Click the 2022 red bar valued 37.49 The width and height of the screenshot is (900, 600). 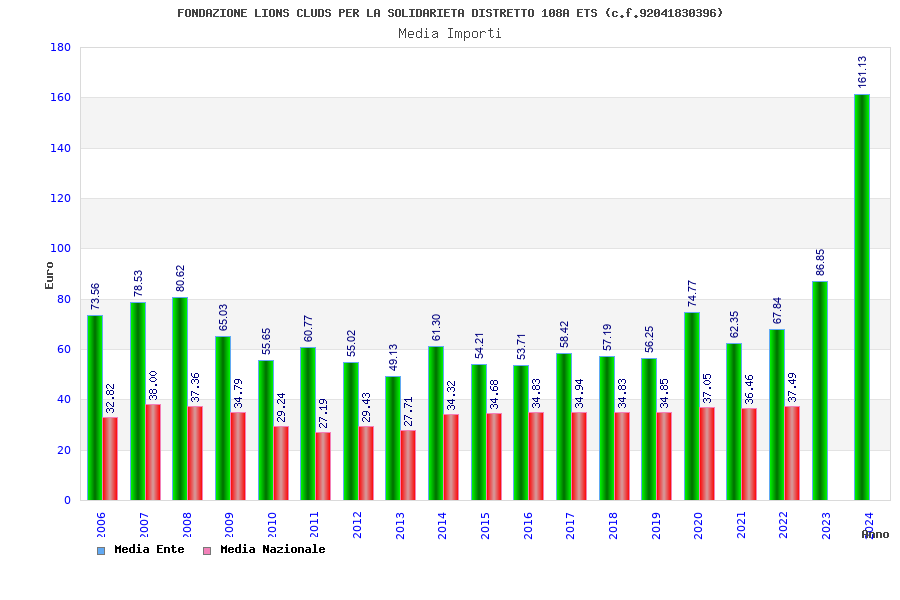tap(792, 453)
